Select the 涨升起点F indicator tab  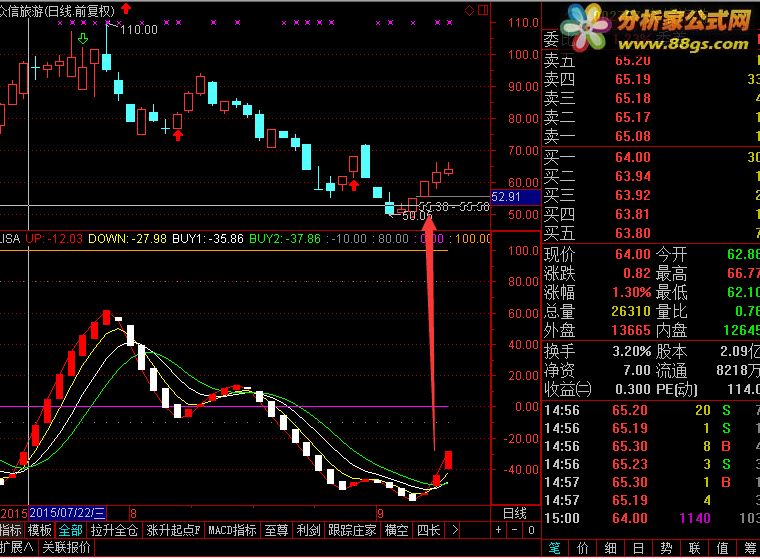point(174,530)
